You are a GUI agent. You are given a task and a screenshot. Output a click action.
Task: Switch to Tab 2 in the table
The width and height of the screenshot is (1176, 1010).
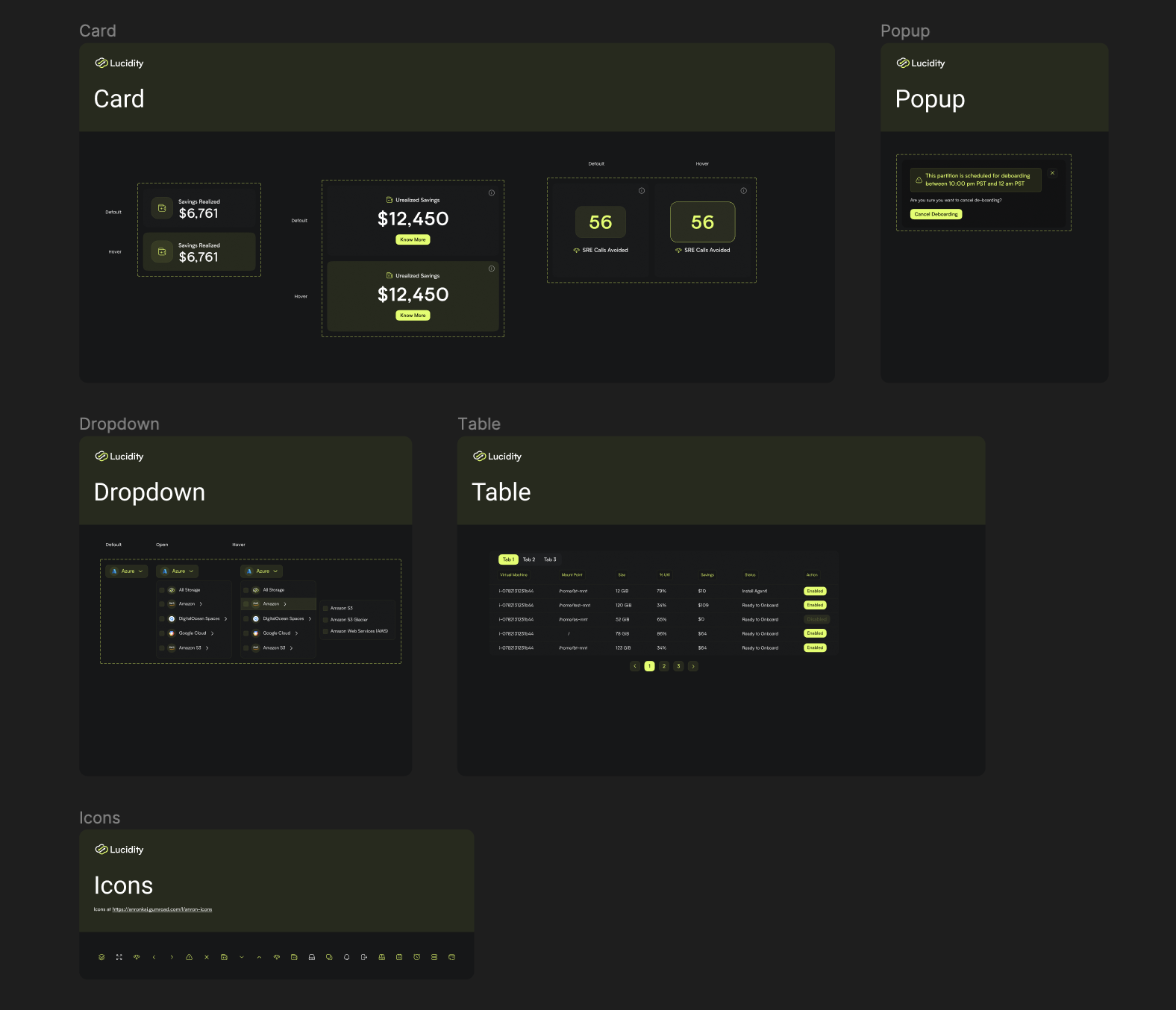(529, 559)
